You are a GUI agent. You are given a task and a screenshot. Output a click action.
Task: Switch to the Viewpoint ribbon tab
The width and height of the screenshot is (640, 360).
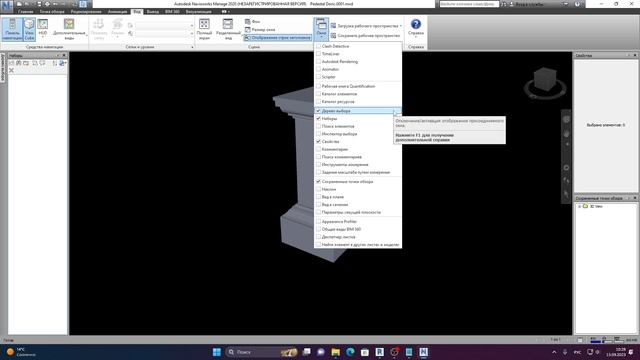click(52, 12)
